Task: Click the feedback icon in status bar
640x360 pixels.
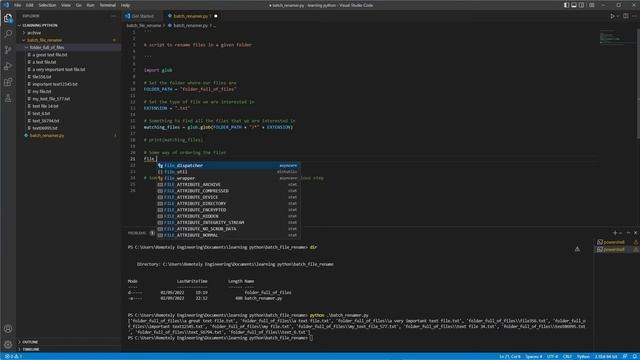Action: [x=625, y=356]
